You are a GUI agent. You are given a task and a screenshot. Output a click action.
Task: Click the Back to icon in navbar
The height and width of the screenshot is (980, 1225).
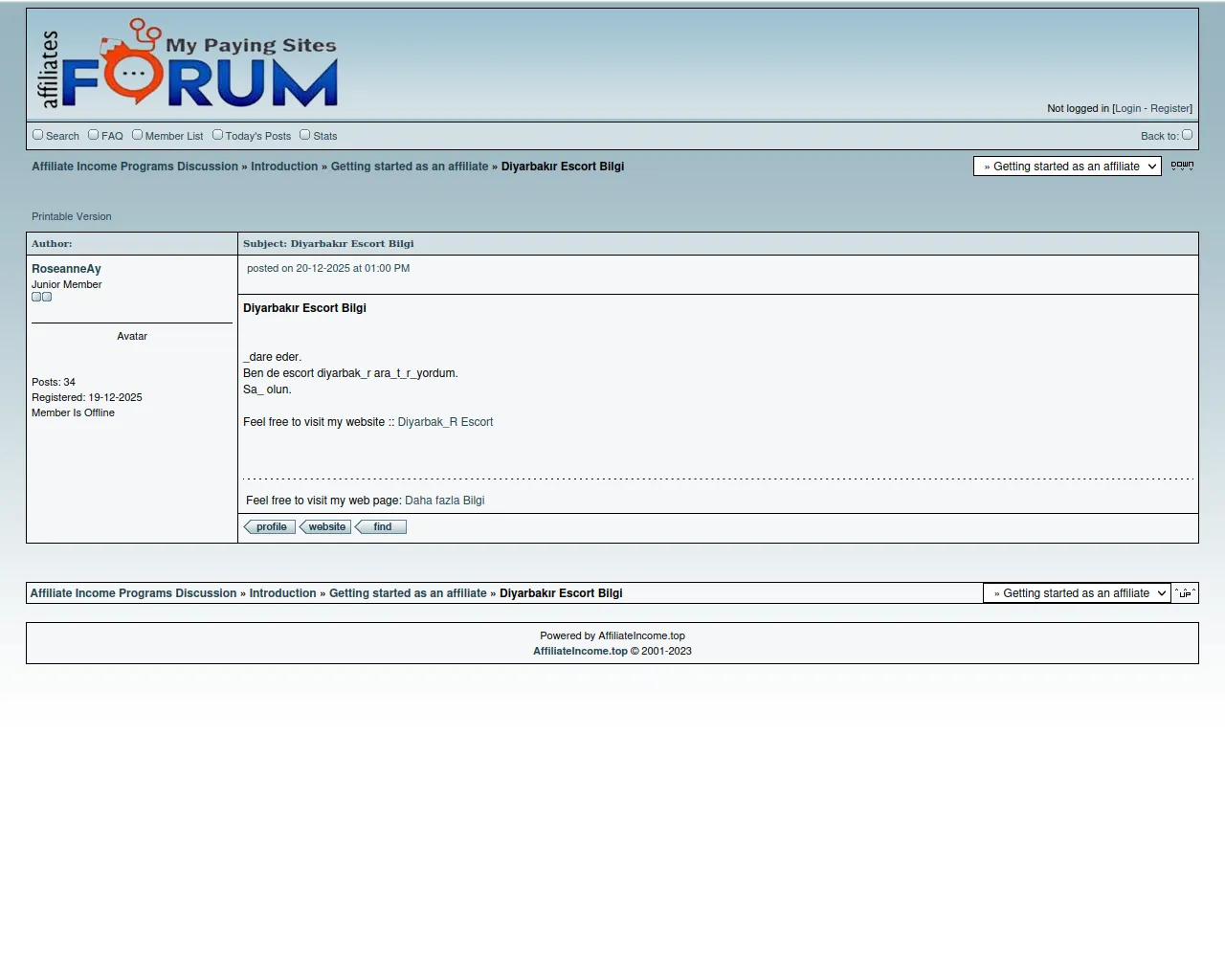tap(1187, 135)
